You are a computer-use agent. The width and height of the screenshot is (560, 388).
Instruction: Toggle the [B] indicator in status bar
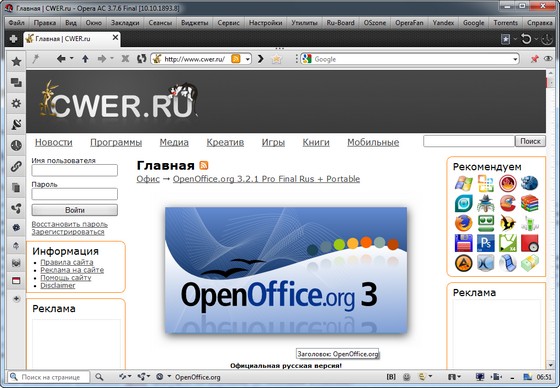click(x=391, y=377)
